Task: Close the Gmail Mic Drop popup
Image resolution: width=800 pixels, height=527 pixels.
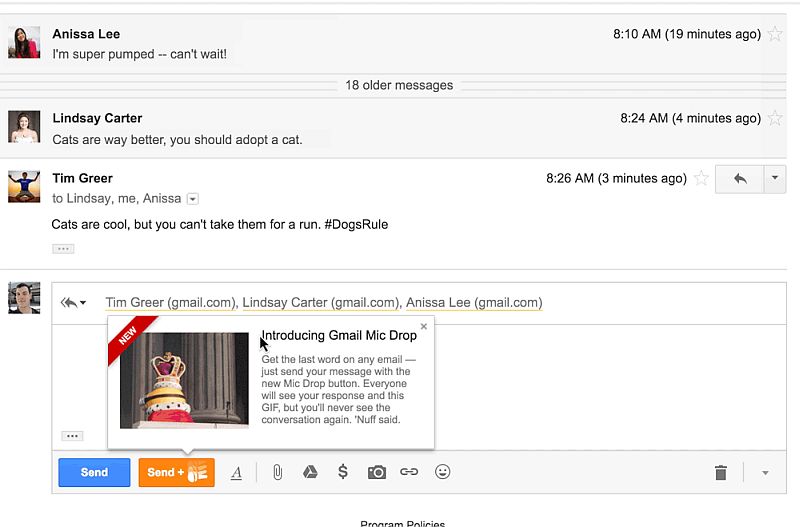Action: click(x=424, y=326)
